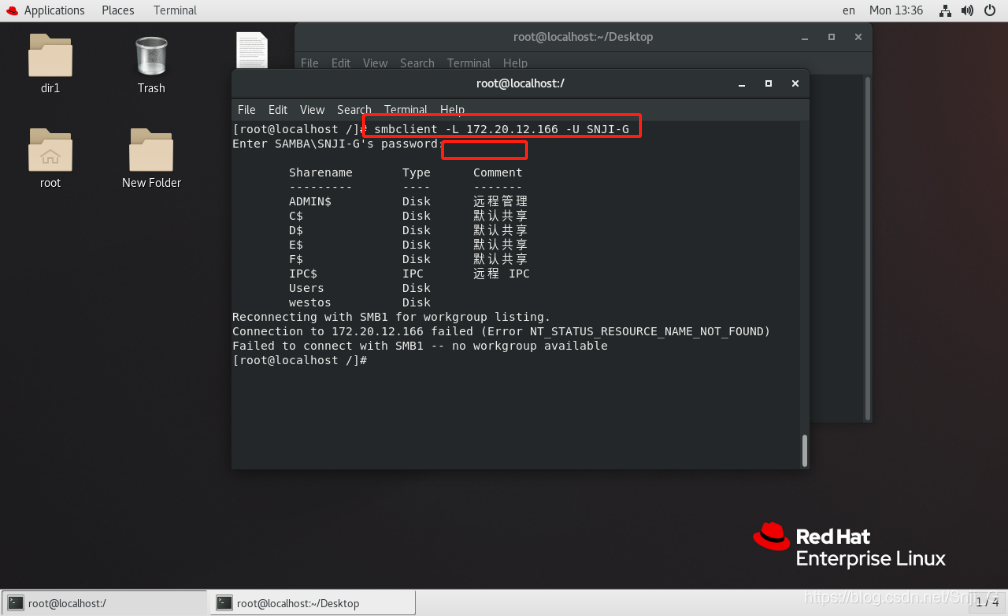Click the C$ share name
Screen dimensions: 1008x616
click(x=296, y=216)
